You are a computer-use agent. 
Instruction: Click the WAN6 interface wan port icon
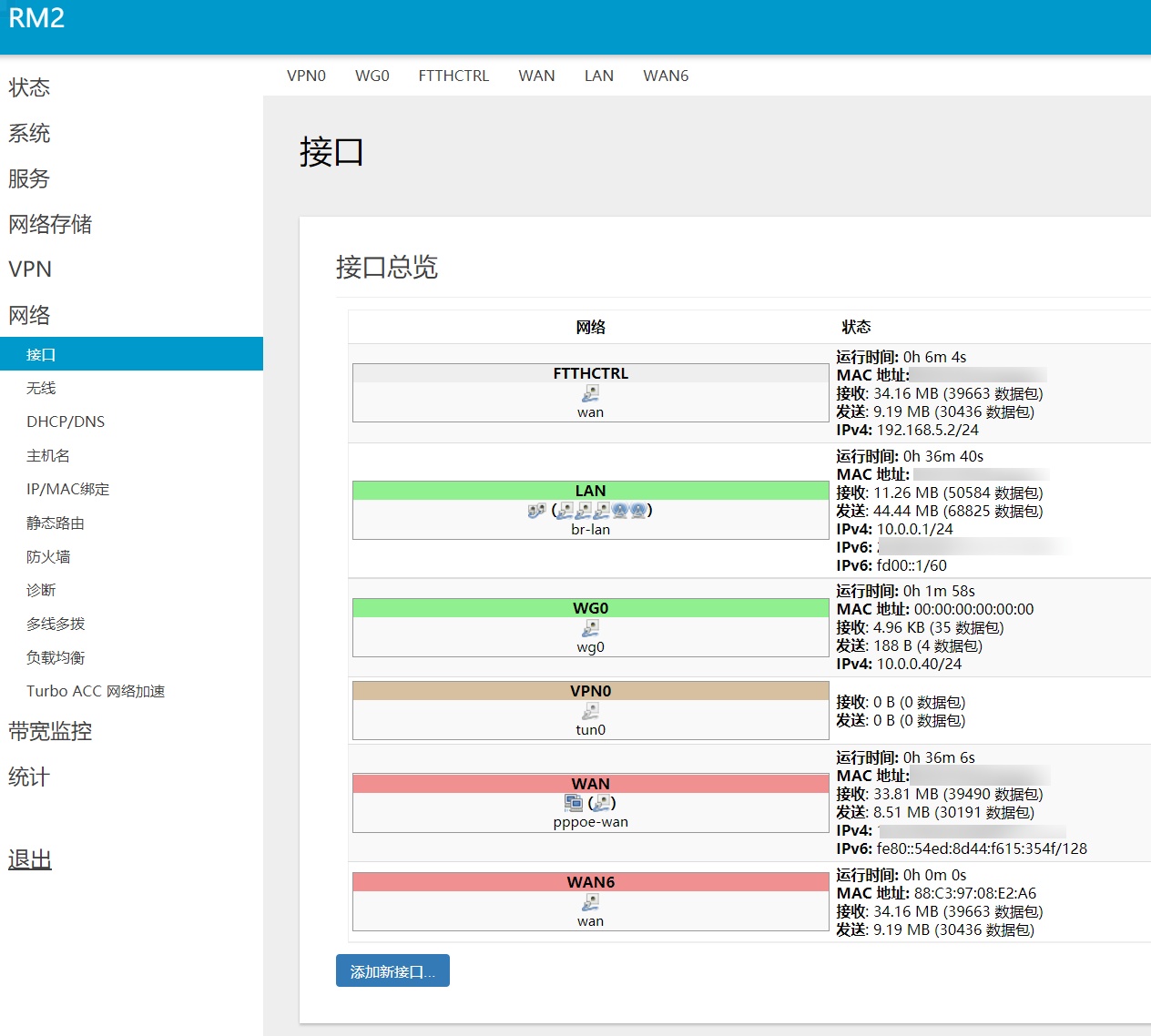coord(590,902)
